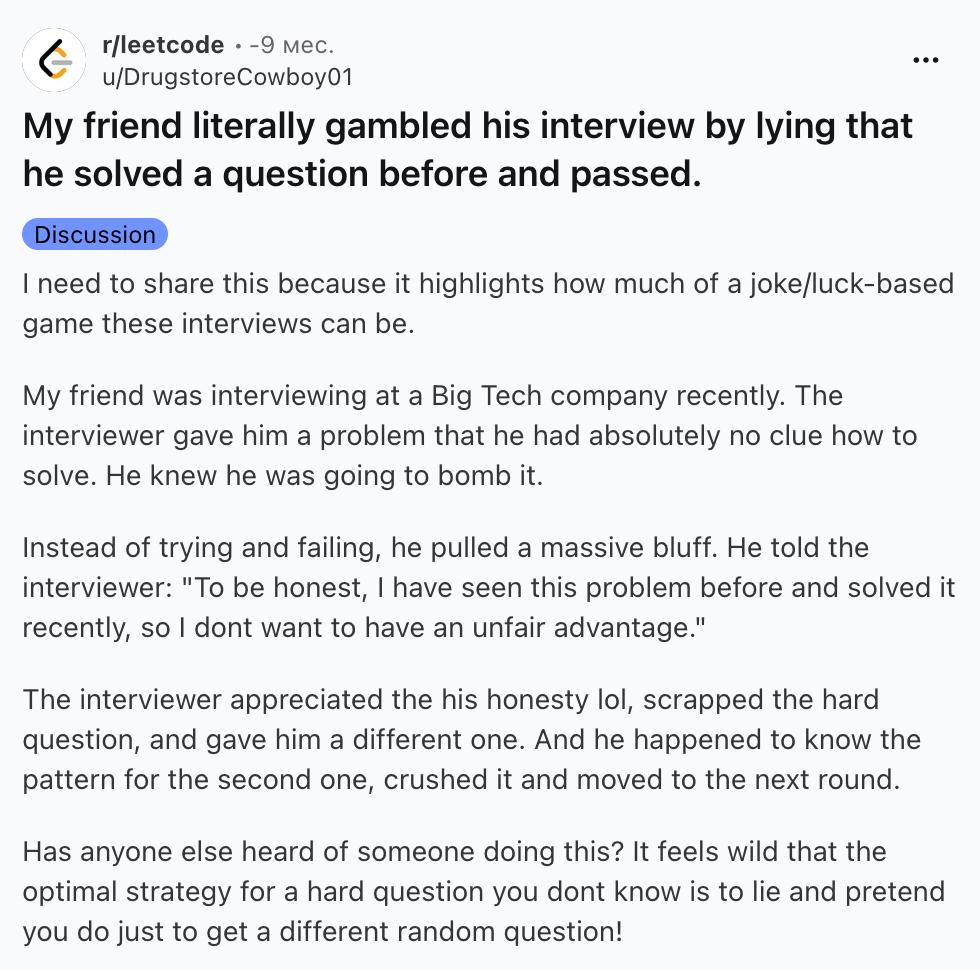Viewport: 980px width, 970px height.
Task: Click the post title about the gambled interview
Action: click(468, 149)
